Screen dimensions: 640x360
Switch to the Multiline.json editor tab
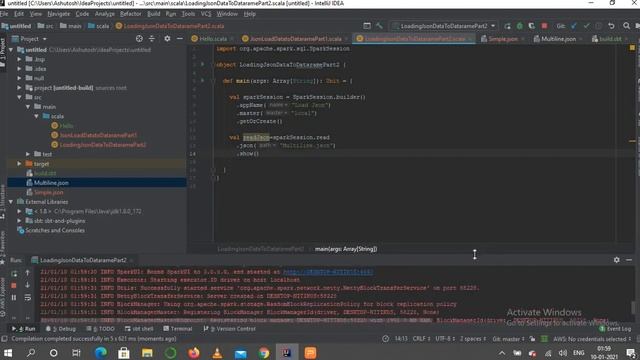[x=558, y=39]
